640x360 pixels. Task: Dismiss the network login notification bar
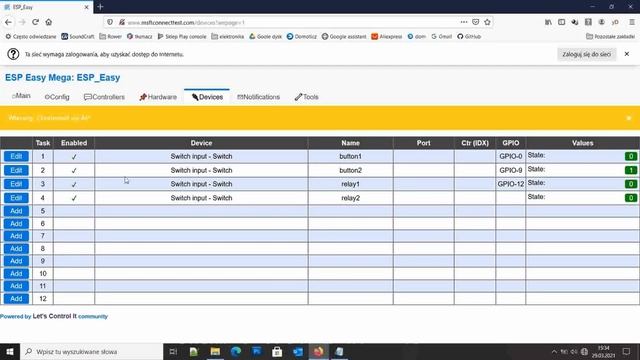(627, 54)
